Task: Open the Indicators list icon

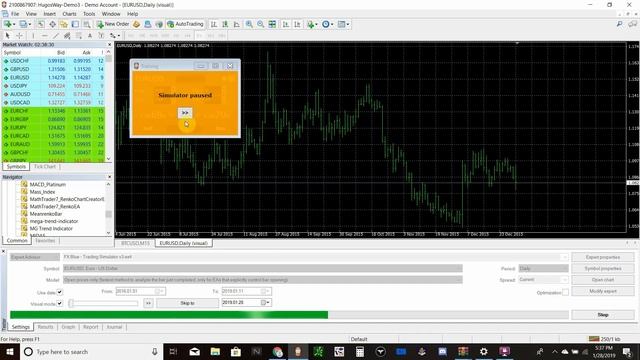Action: [312, 24]
